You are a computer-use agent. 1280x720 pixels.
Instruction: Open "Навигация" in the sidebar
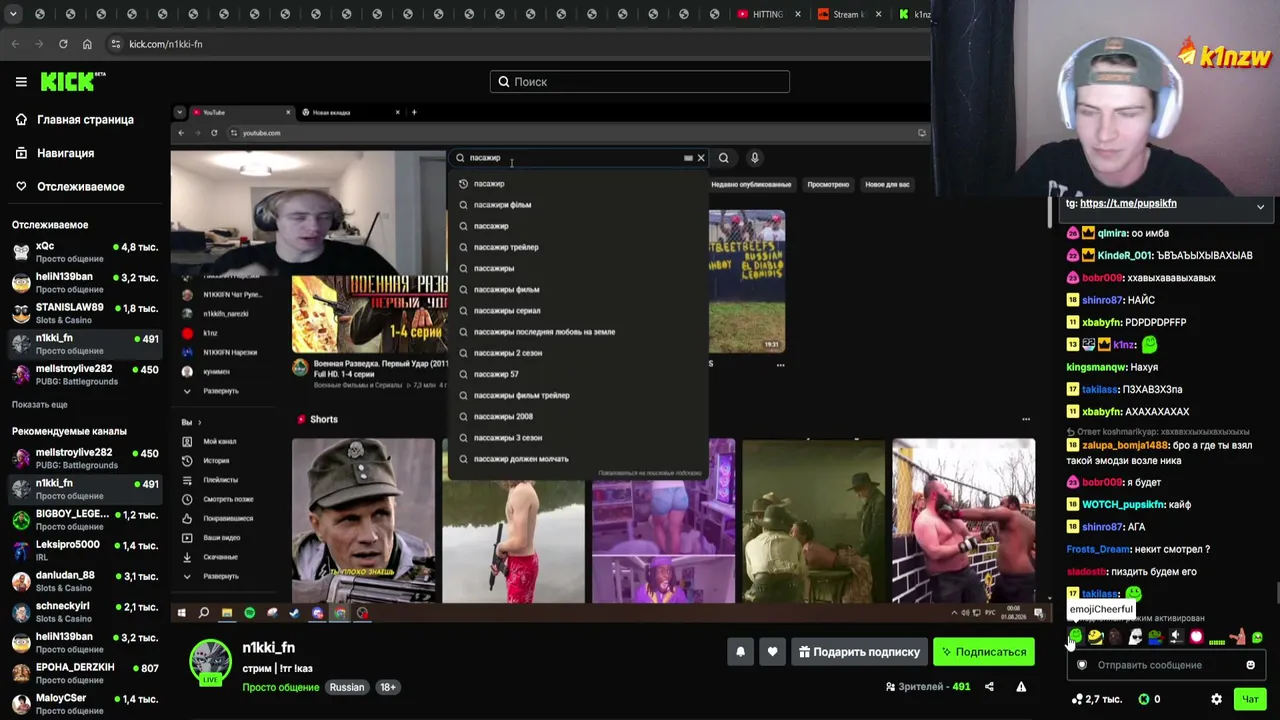[x=55, y=153]
